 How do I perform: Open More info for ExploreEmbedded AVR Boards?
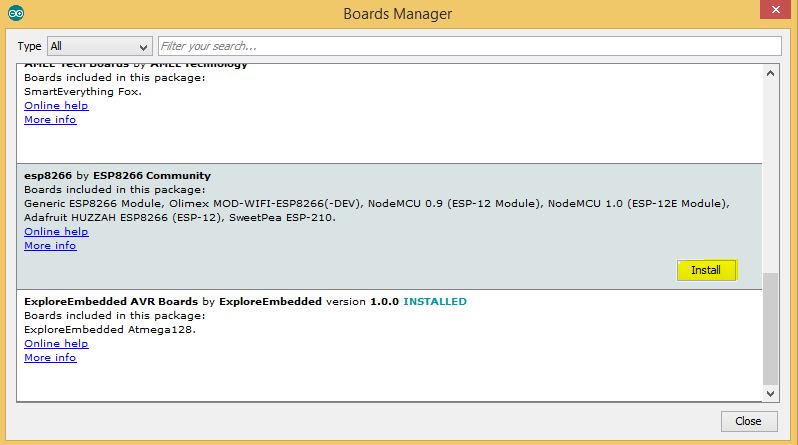click(50, 358)
